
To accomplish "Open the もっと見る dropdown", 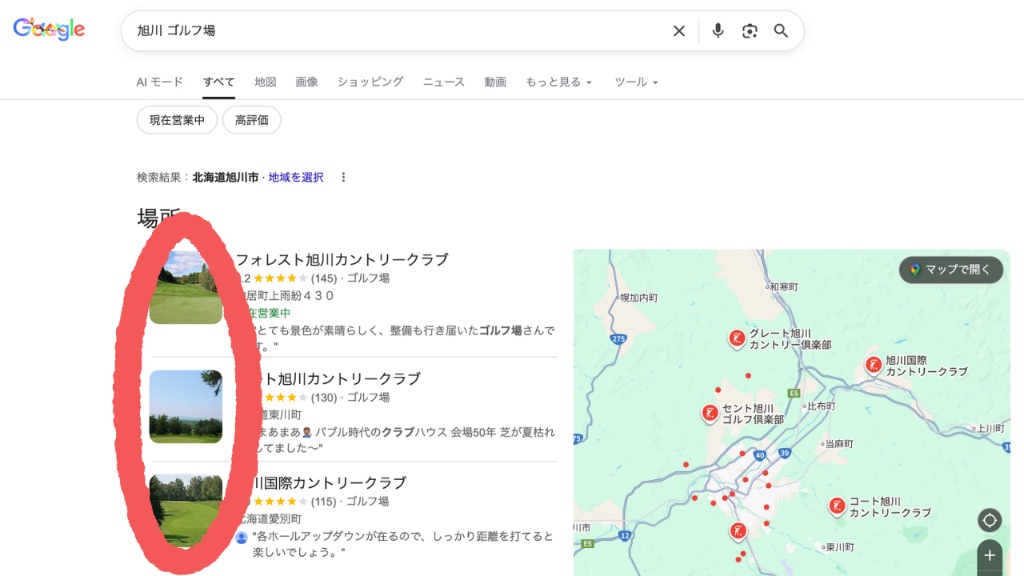I will pyautogui.click(x=553, y=82).
